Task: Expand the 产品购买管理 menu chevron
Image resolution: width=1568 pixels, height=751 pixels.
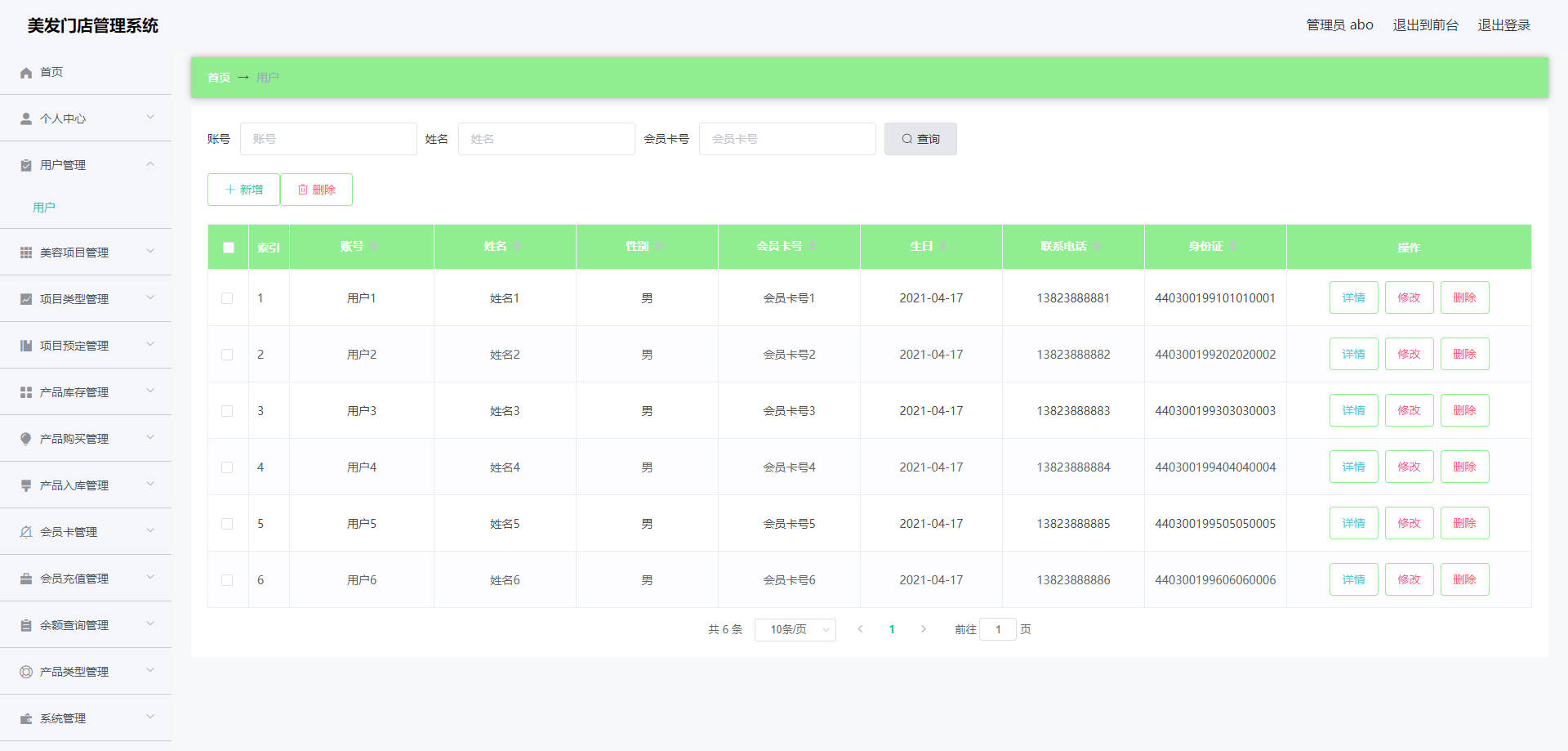Action: [x=150, y=438]
